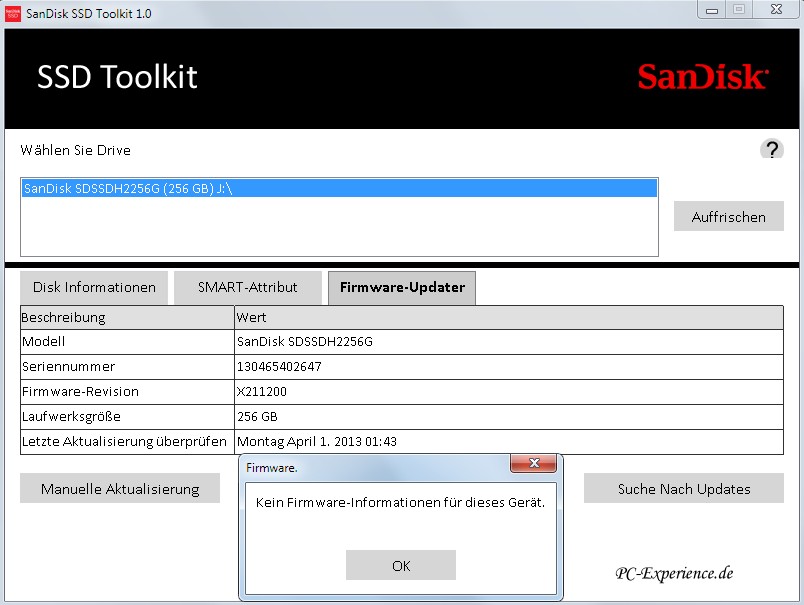The image size is (804, 605).
Task: Click the Laufwerksgröße row label
Action: click(x=71, y=416)
